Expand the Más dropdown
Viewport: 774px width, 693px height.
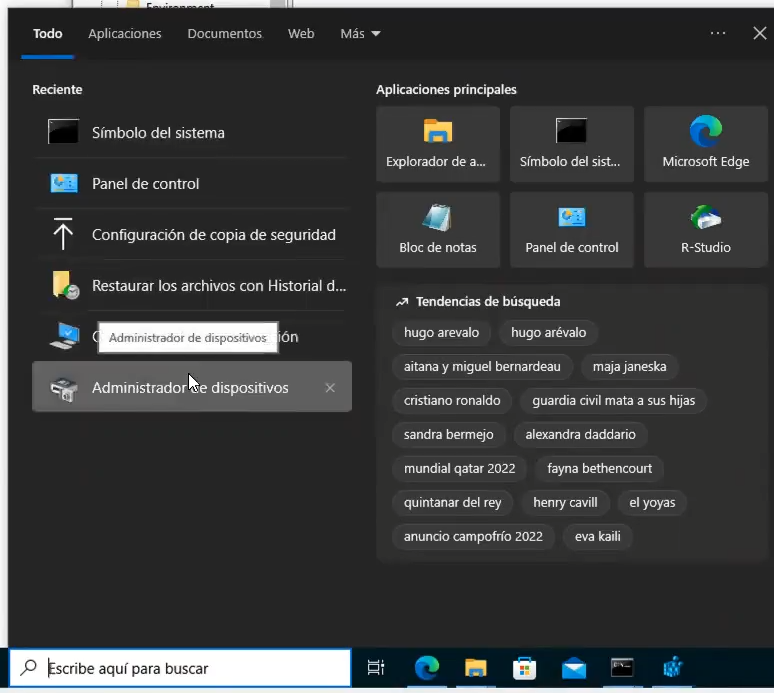click(x=360, y=34)
